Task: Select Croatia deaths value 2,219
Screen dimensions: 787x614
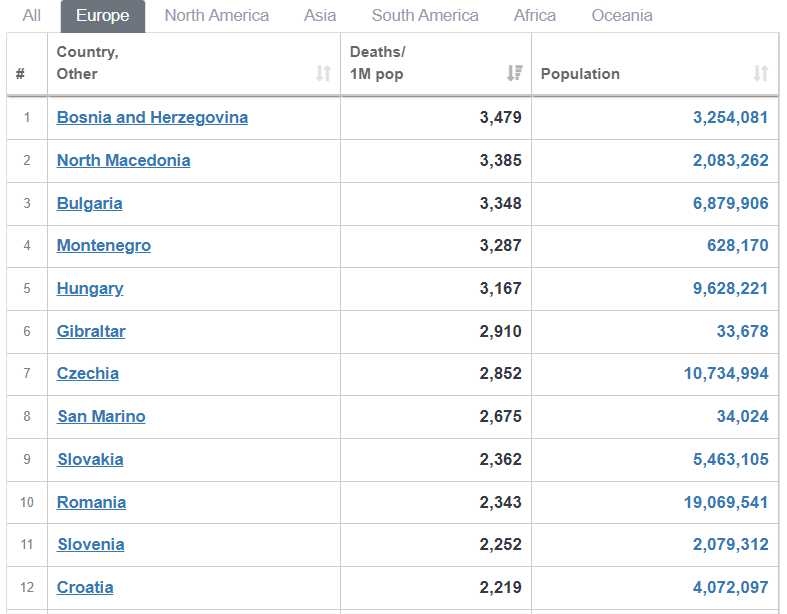Action: click(500, 587)
